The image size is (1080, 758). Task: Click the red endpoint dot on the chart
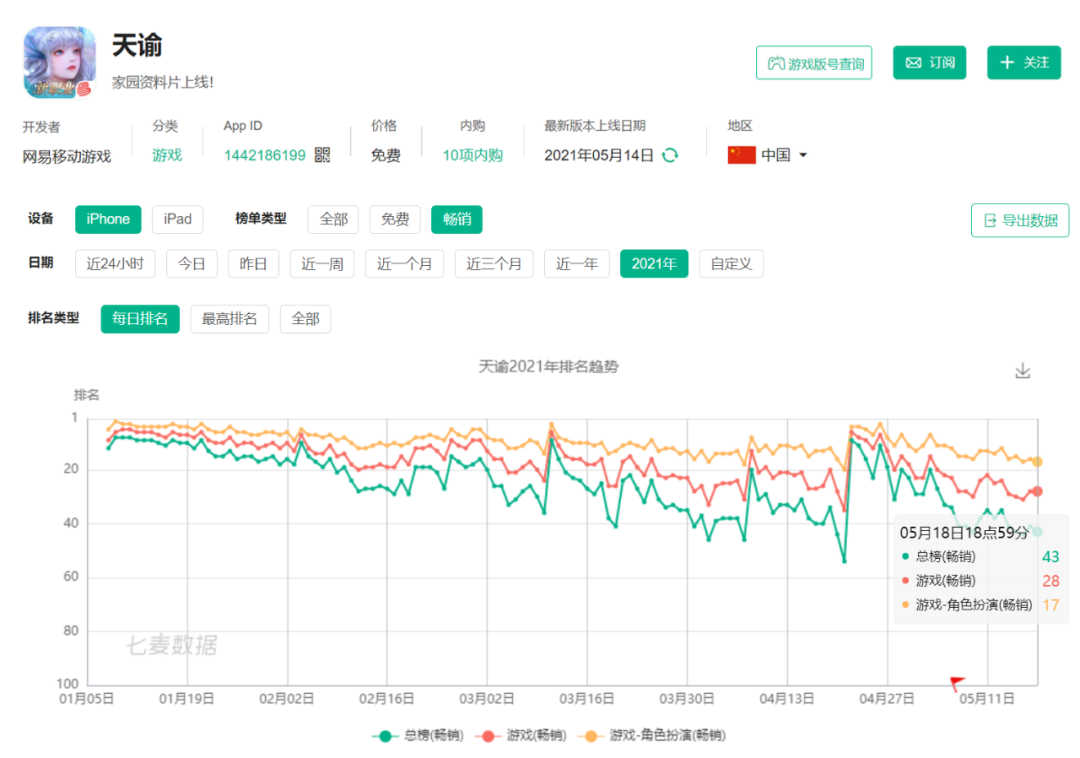click(1037, 492)
